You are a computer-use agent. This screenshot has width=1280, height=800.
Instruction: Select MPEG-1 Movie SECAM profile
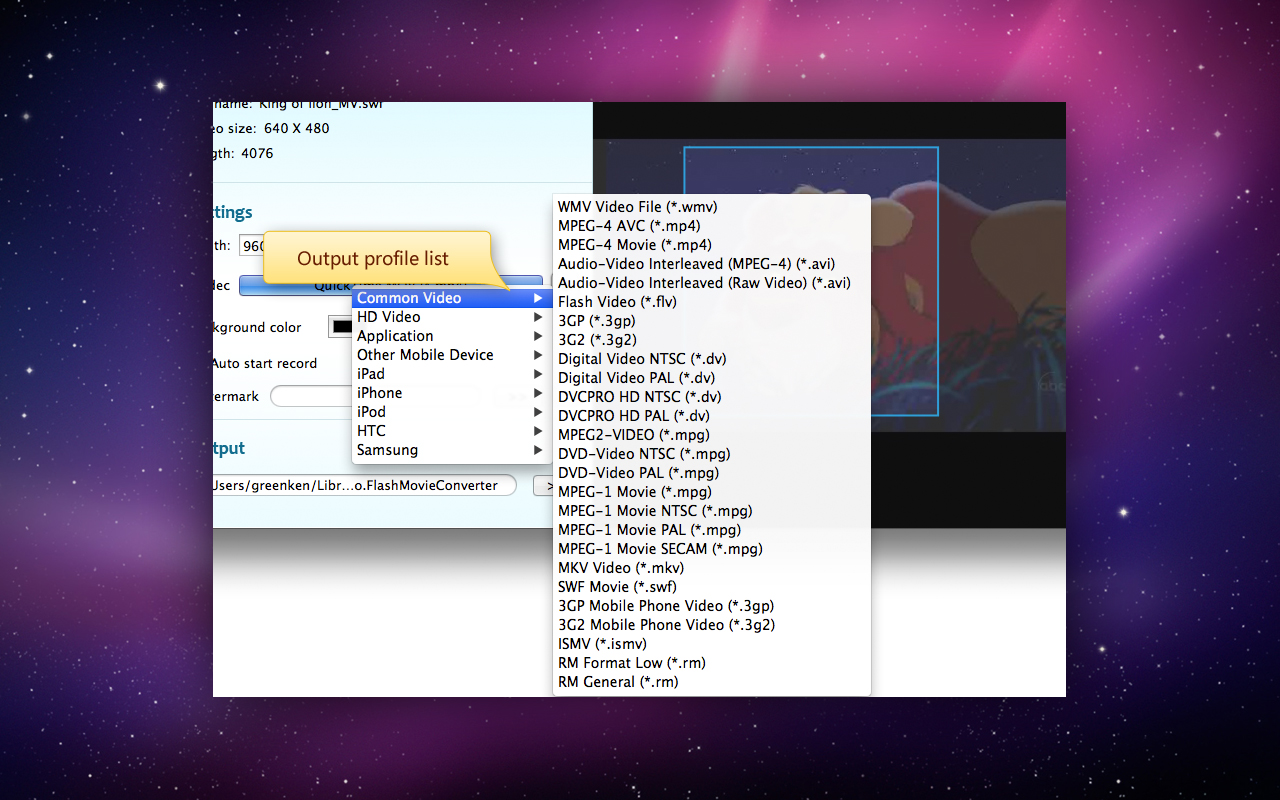(660, 548)
